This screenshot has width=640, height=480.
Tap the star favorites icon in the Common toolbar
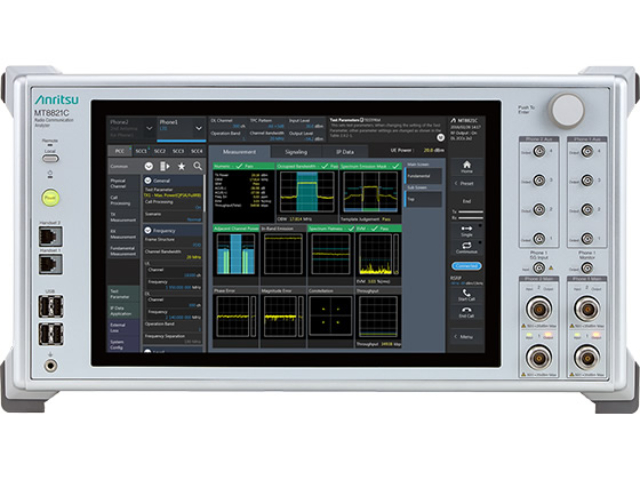pyautogui.click(x=181, y=166)
